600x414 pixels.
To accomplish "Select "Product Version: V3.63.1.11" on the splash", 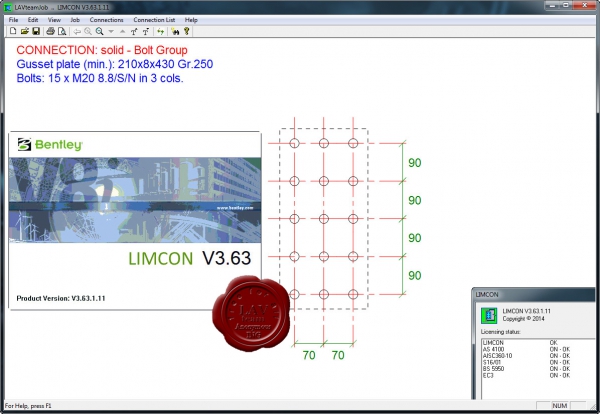I will point(60,298).
